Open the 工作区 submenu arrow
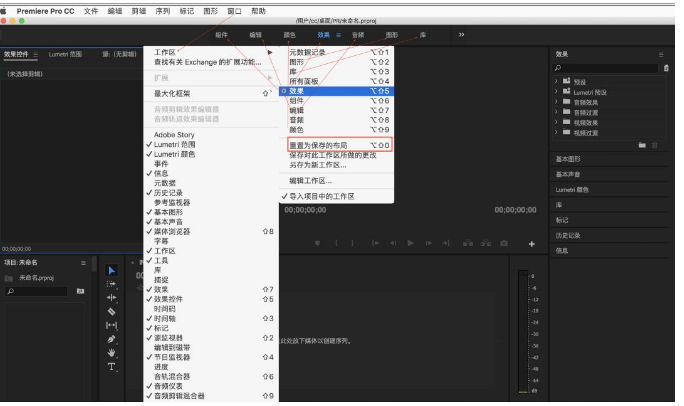The height and width of the screenshot is (406, 684). tap(270, 52)
